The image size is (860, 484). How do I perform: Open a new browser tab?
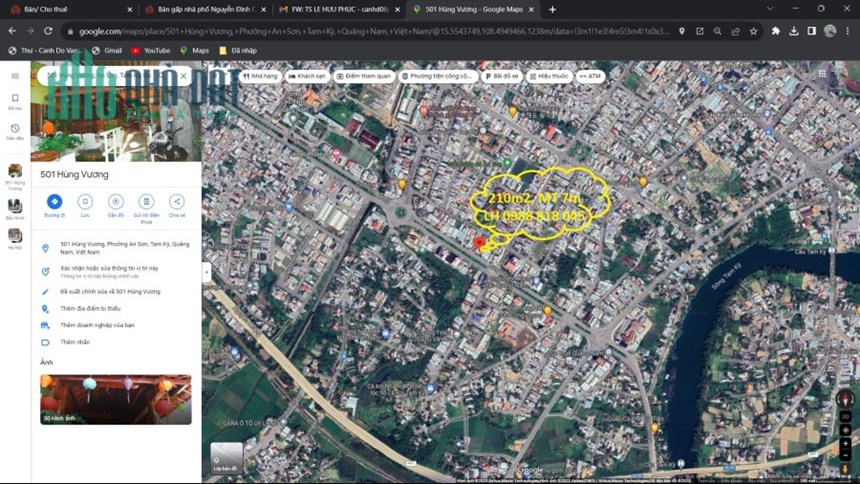coord(552,9)
